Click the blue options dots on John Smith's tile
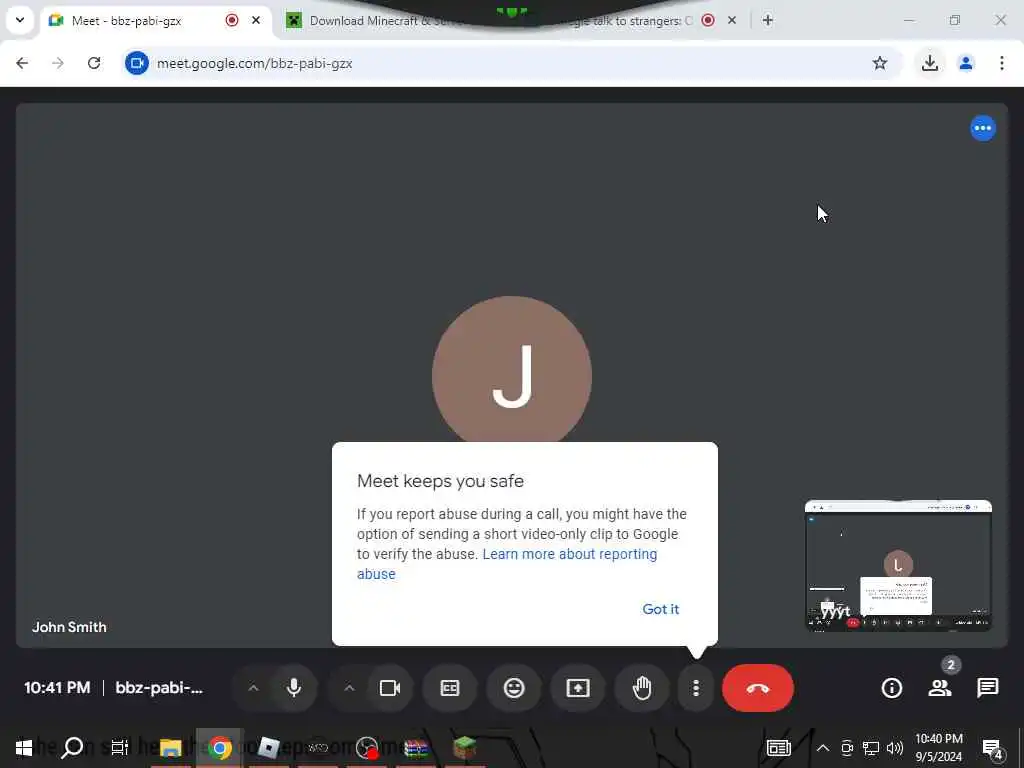1024x768 pixels. 982,128
